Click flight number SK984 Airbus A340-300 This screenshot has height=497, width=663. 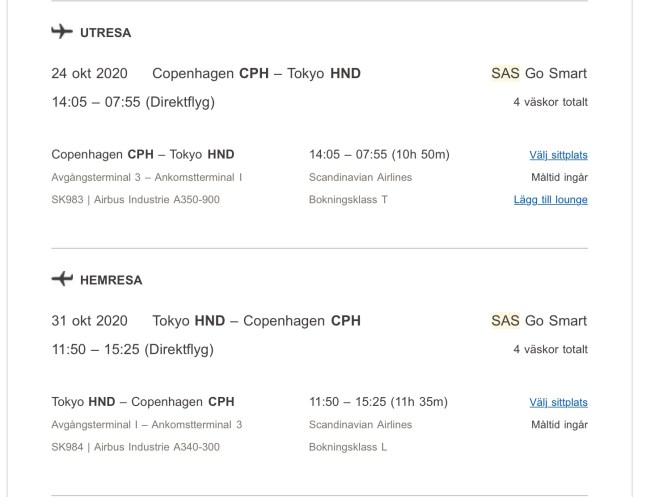pyautogui.click(x=135, y=448)
